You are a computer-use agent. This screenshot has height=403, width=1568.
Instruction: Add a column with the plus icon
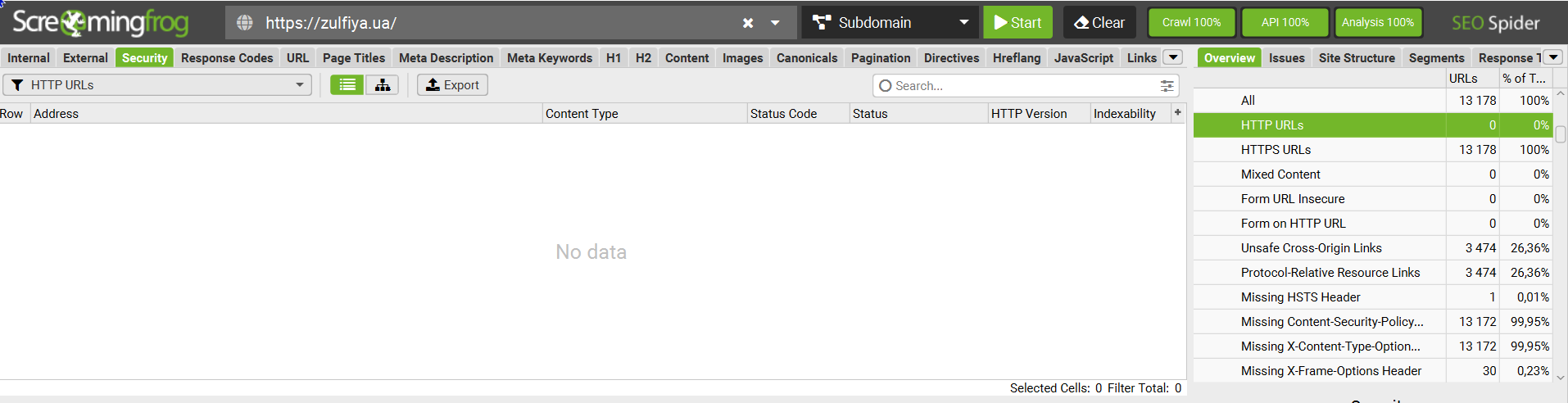[1177, 113]
